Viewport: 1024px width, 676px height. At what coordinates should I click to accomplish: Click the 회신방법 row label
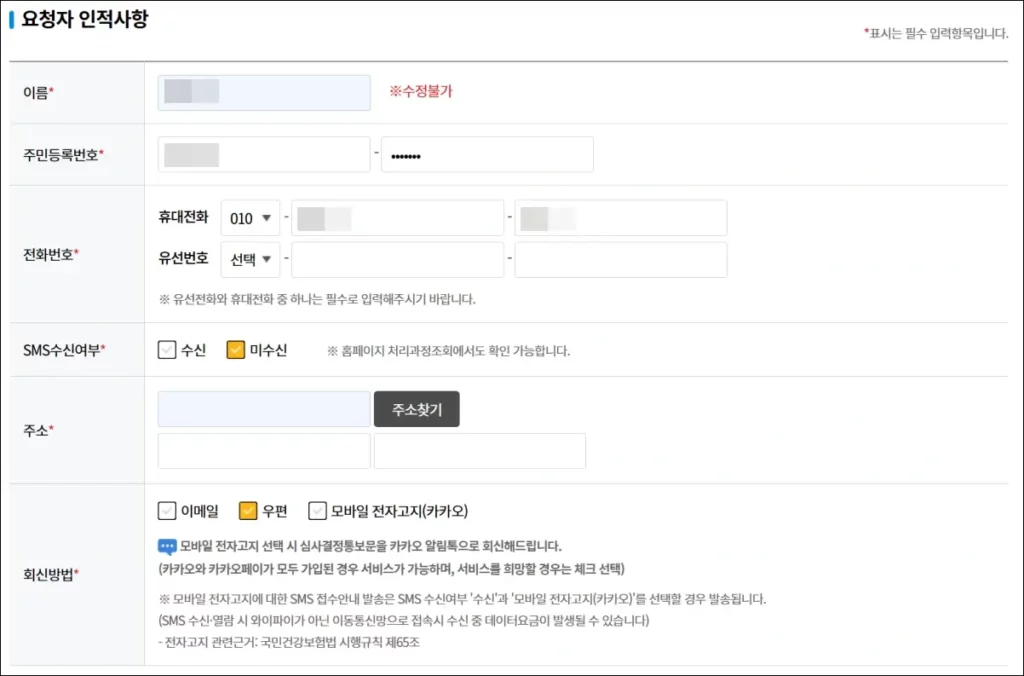click(x=51, y=575)
